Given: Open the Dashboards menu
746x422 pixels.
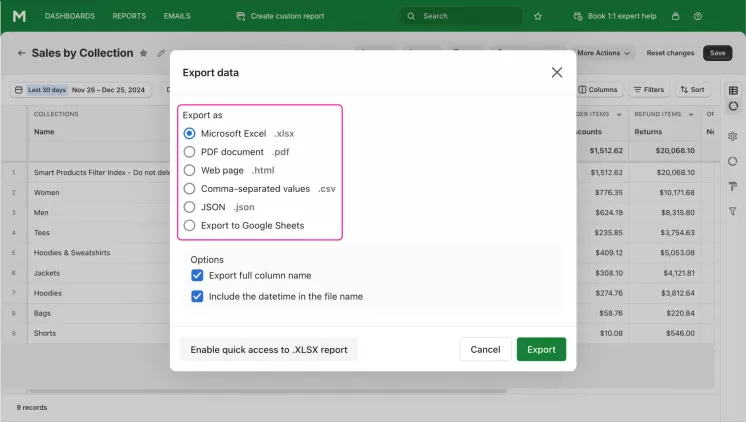Looking at the screenshot, I should (x=70, y=16).
